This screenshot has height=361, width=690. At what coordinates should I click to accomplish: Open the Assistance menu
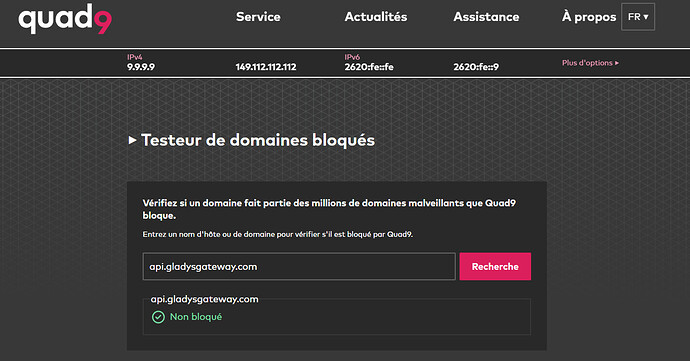click(486, 17)
